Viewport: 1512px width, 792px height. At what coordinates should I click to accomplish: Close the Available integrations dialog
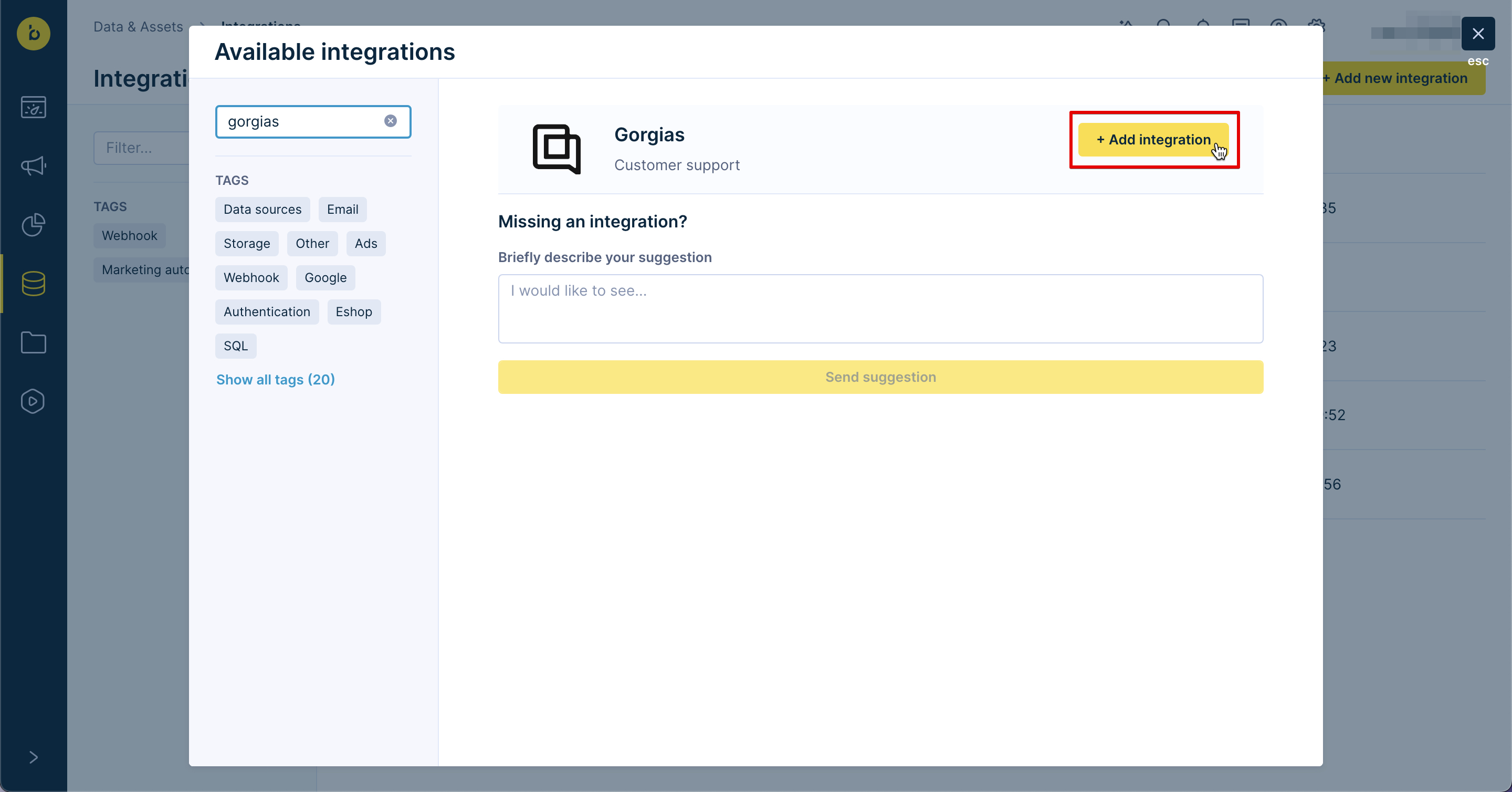1478,34
